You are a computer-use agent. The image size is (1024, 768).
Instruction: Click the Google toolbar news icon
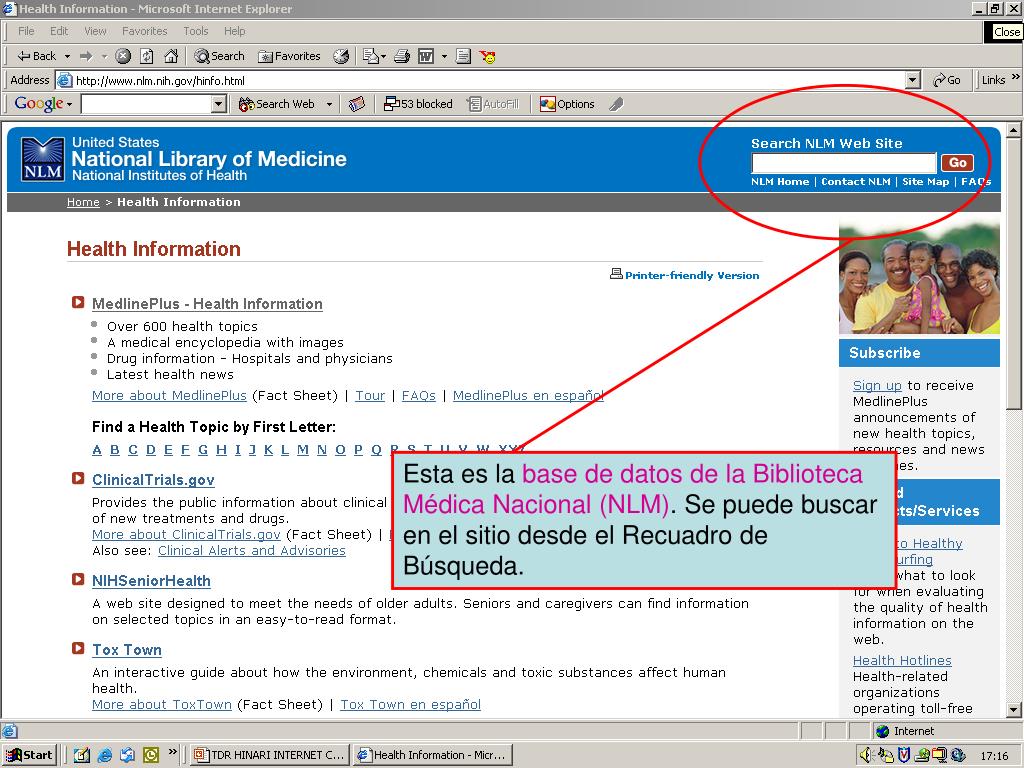click(357, 104)
